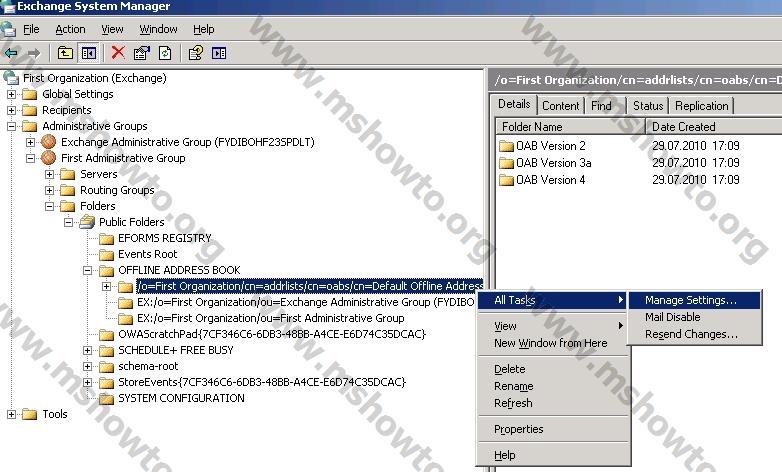
Task: Click the Public Folders tree icon
Action: coord(87,222)
